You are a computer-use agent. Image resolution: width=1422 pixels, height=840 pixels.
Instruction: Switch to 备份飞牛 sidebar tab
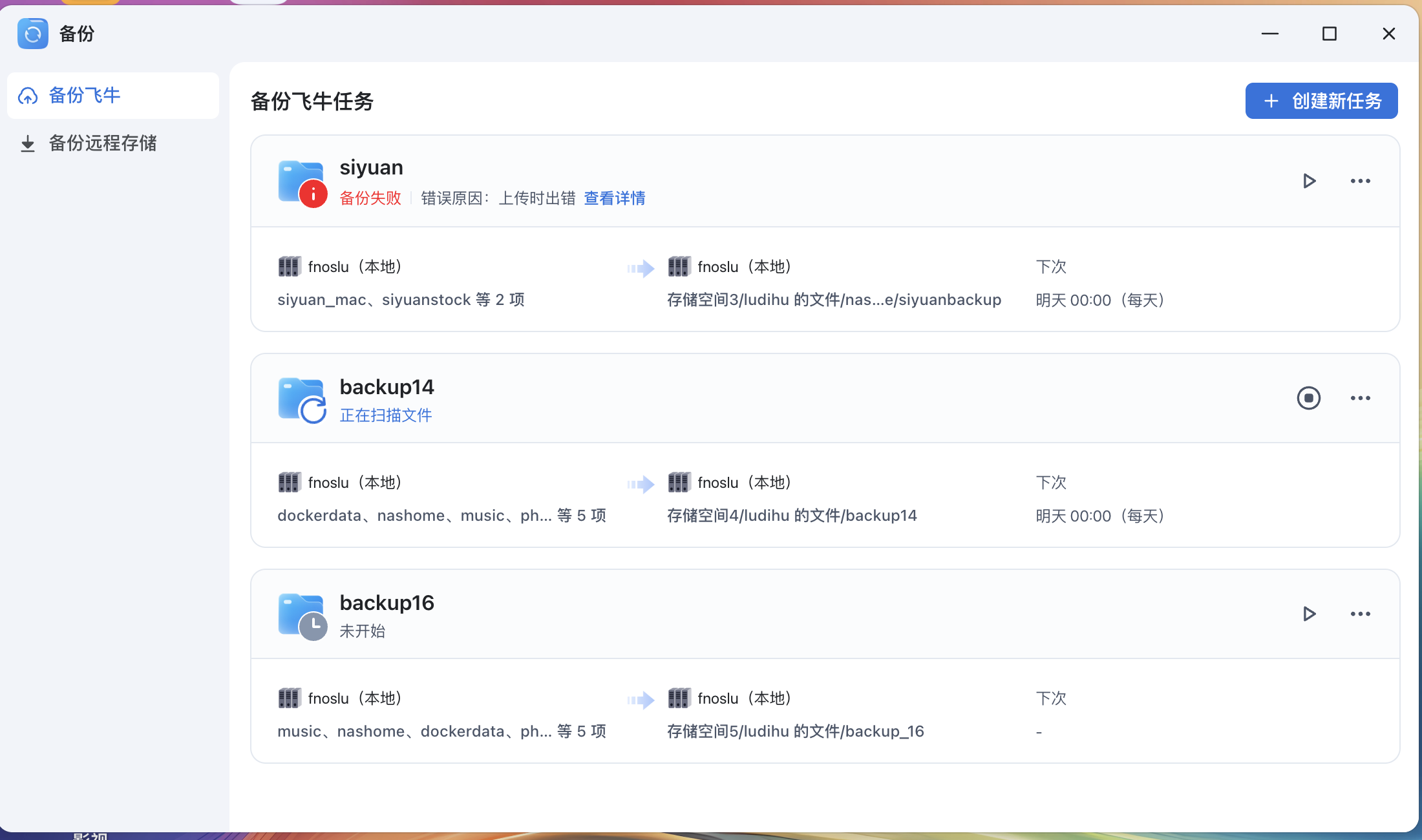pyautogui.click(x=84, y=96)
